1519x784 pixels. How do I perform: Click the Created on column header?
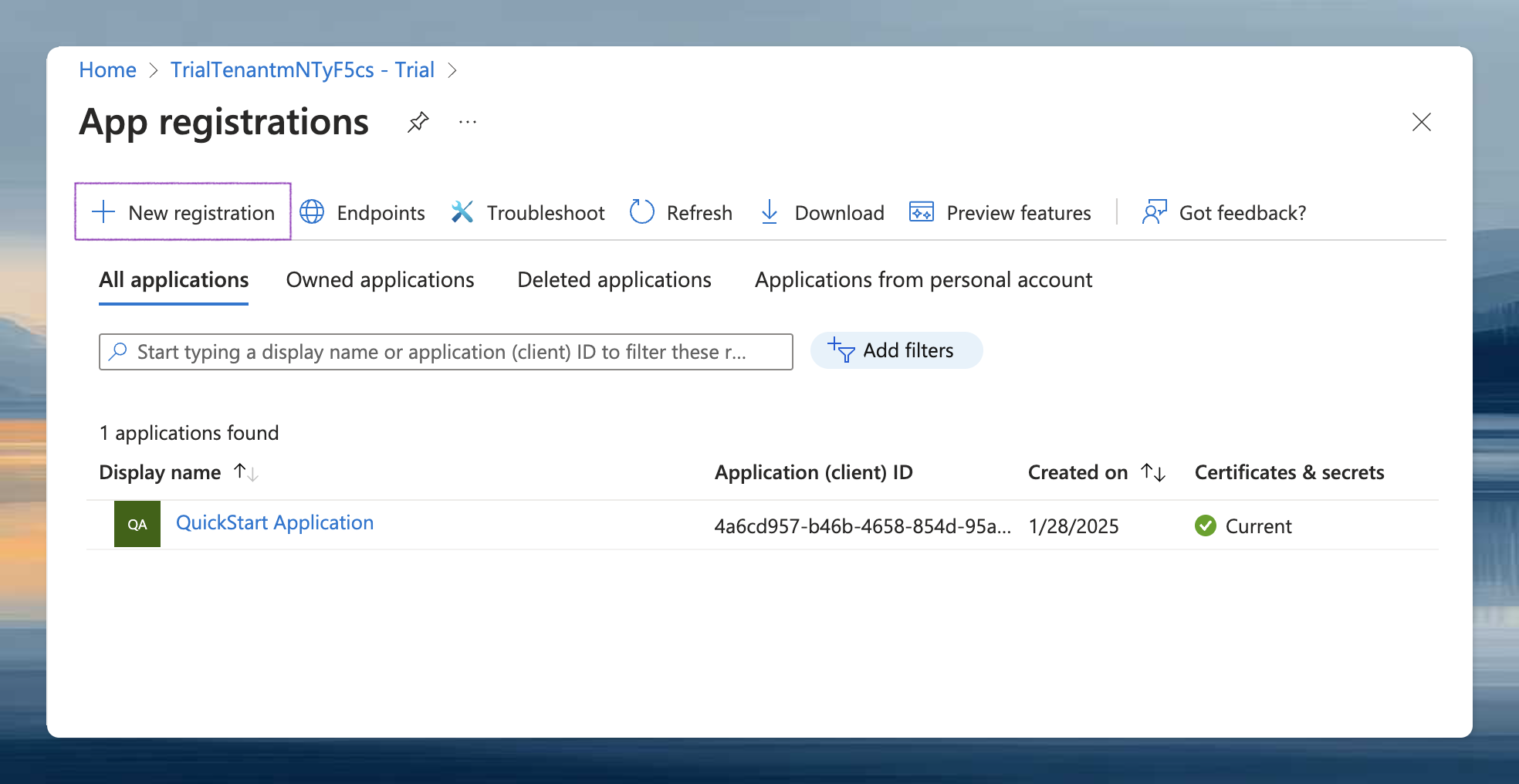[1078, 472]
